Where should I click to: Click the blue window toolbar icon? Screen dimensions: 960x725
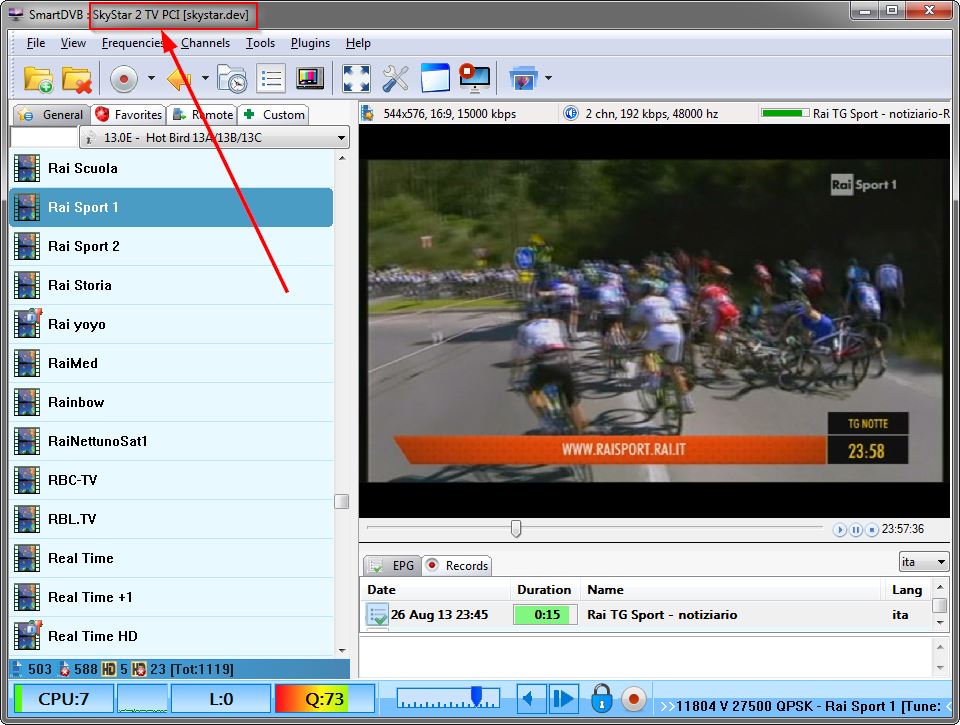435,78
